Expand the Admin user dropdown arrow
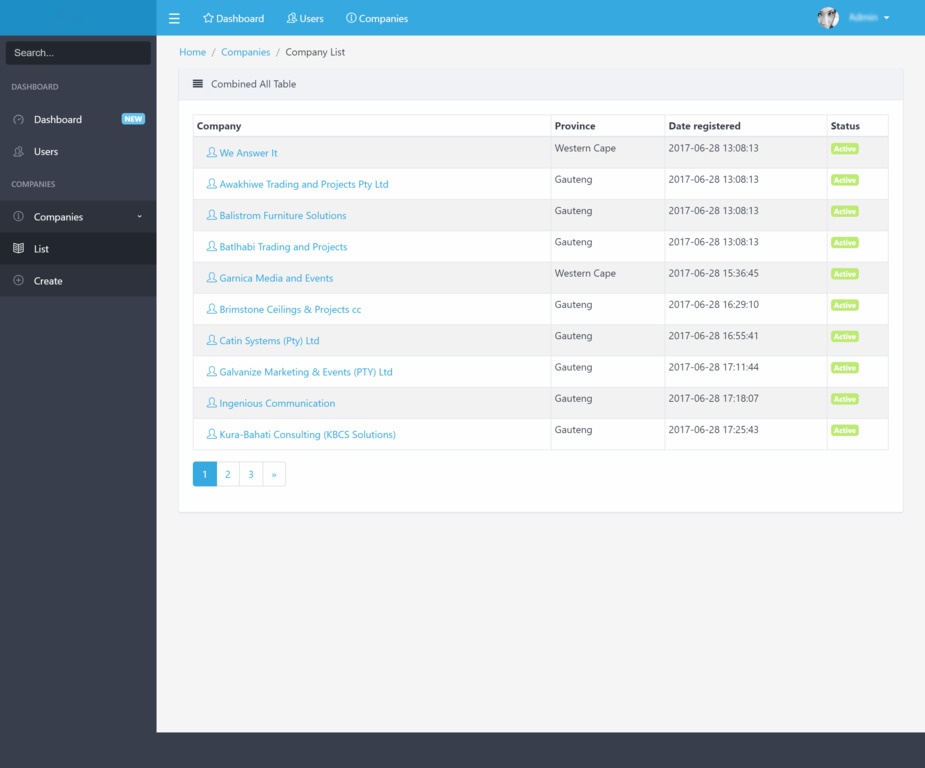 [x=886, y=18]
